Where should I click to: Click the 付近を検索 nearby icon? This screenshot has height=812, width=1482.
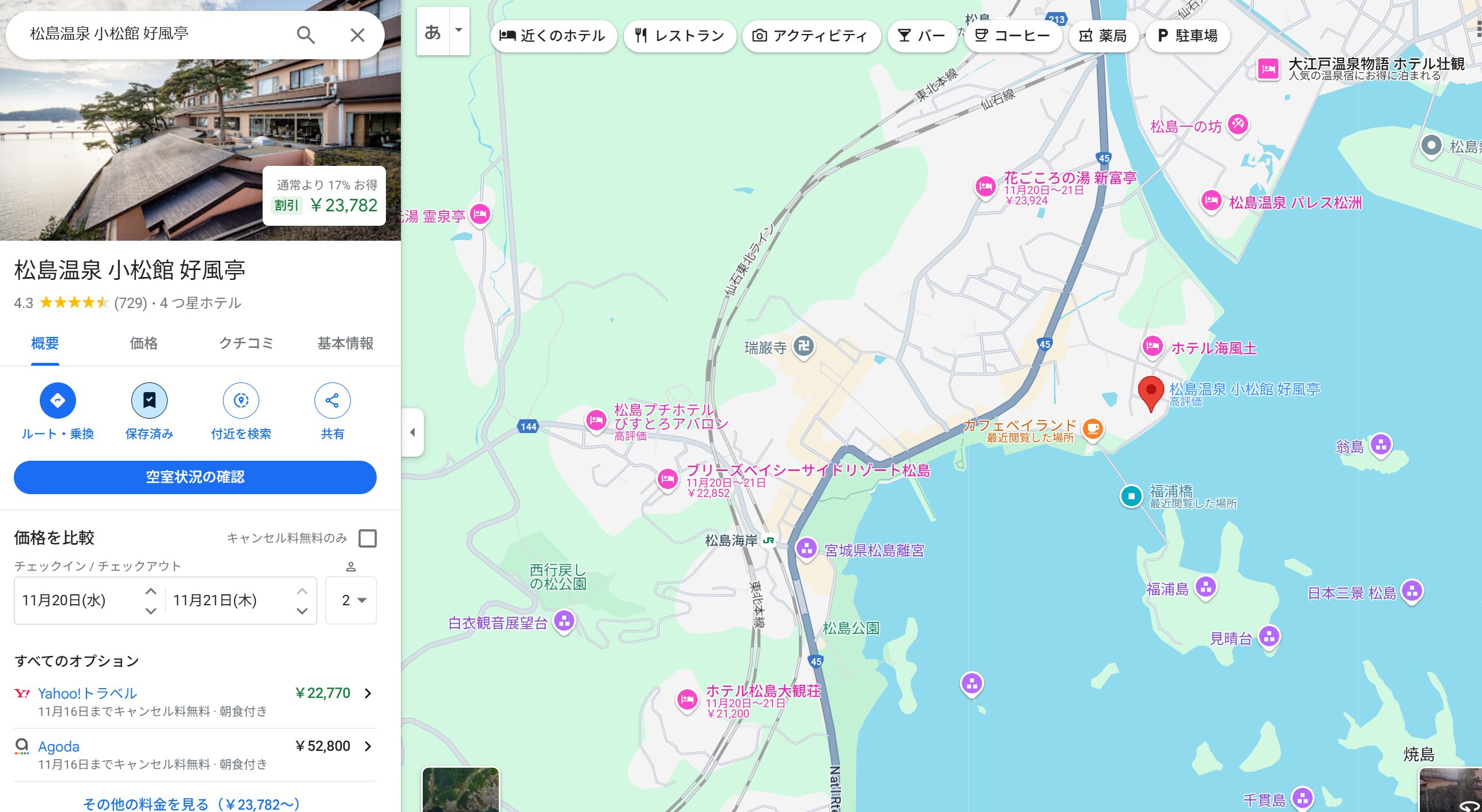(241, 400)
